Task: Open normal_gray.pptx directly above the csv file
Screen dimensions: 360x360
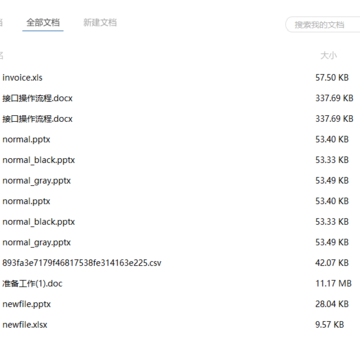Action: [x=37, y=242]
